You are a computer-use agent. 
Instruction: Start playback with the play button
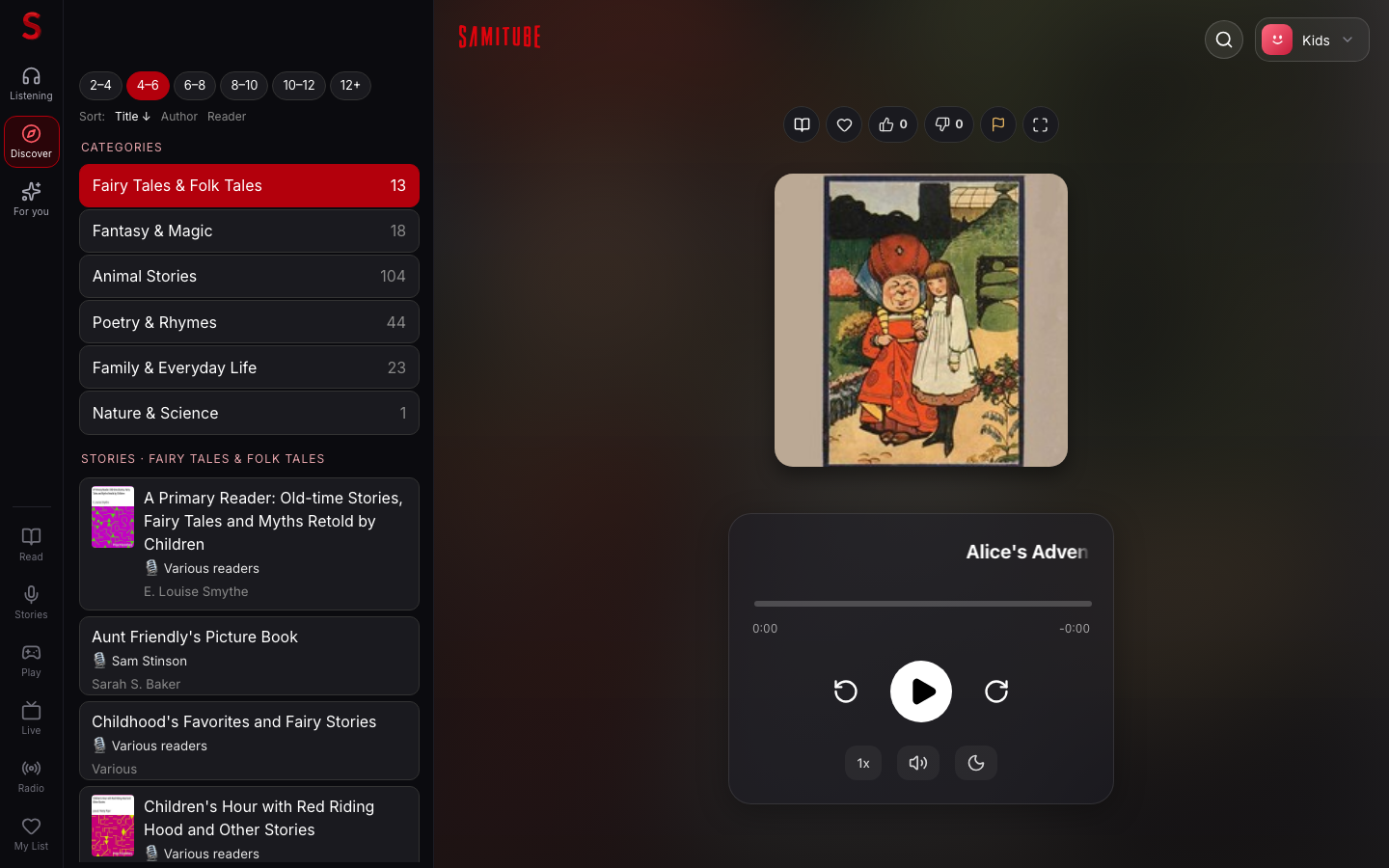click(921, 692)
